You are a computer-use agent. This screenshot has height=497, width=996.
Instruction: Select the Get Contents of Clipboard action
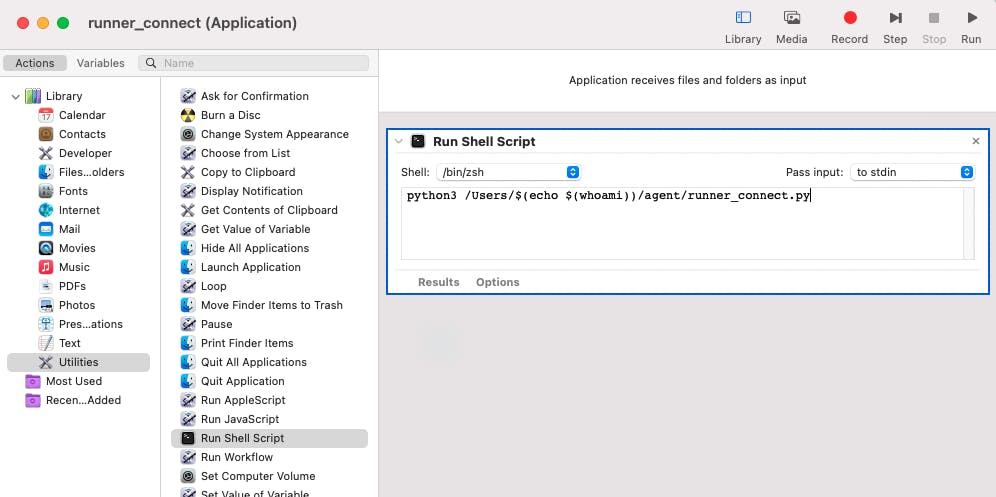(x=269, y=210)
